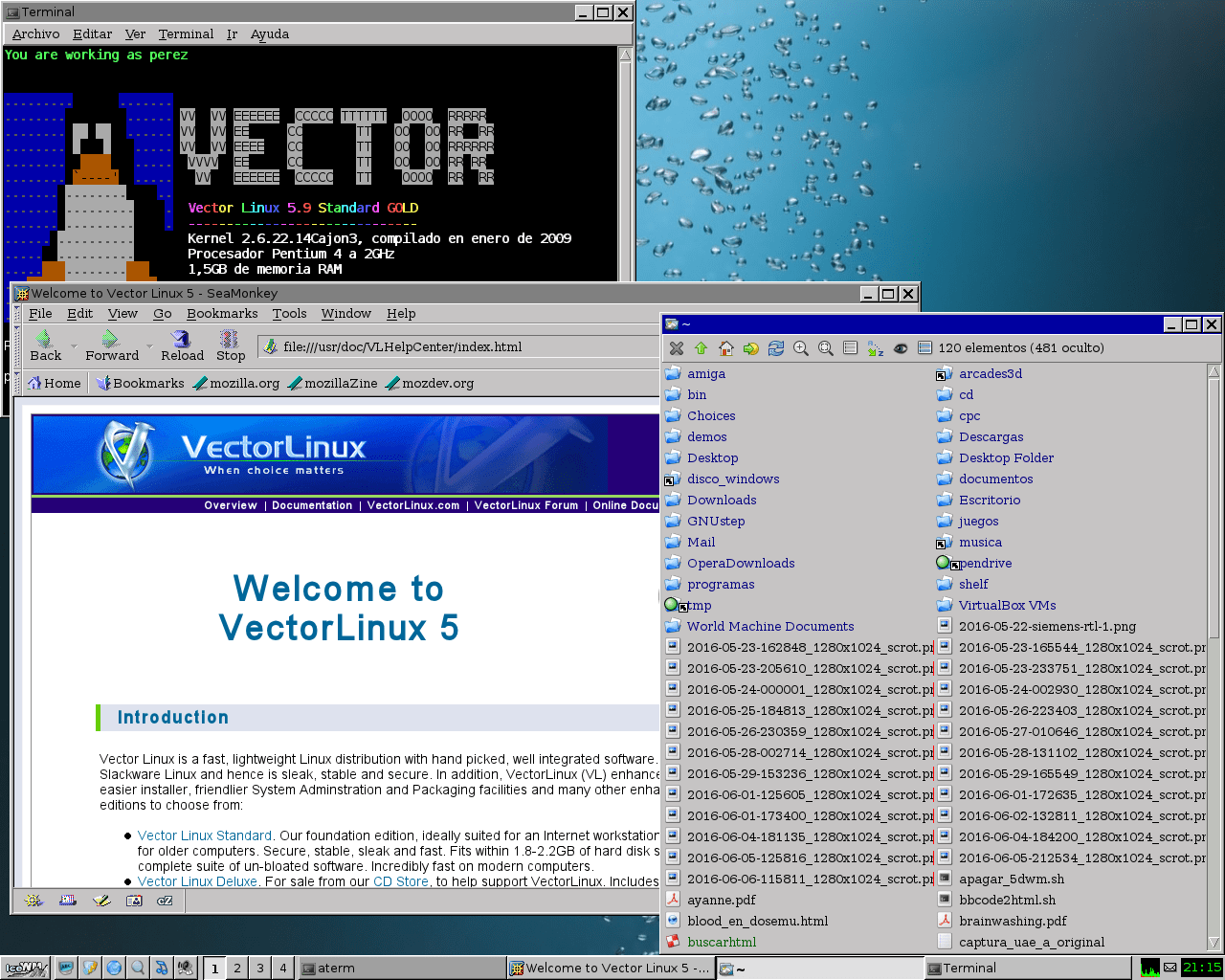Click the VectorLinux Forum link
Viewport: 1225px width, 980px height.
click(526, 505)
